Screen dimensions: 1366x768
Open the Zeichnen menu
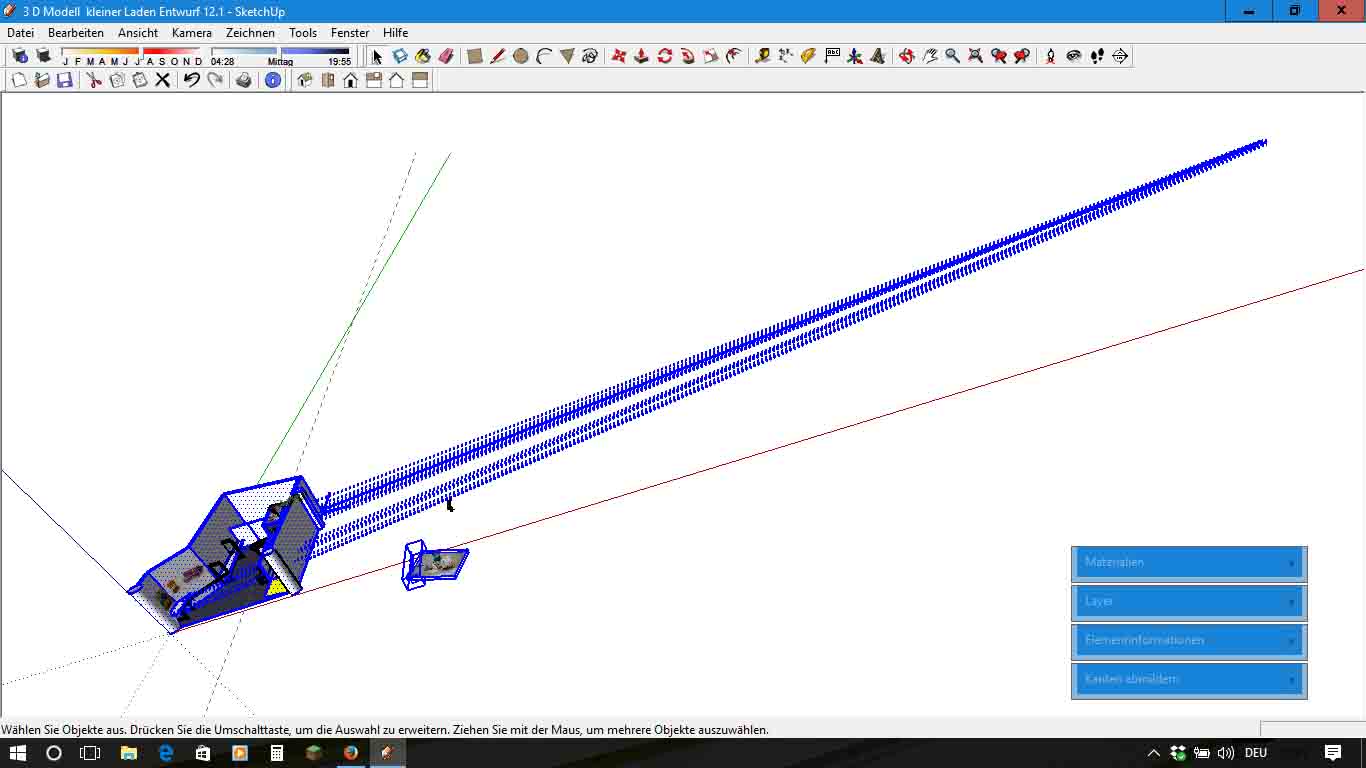pyautogui.click(x=250, y=33)
